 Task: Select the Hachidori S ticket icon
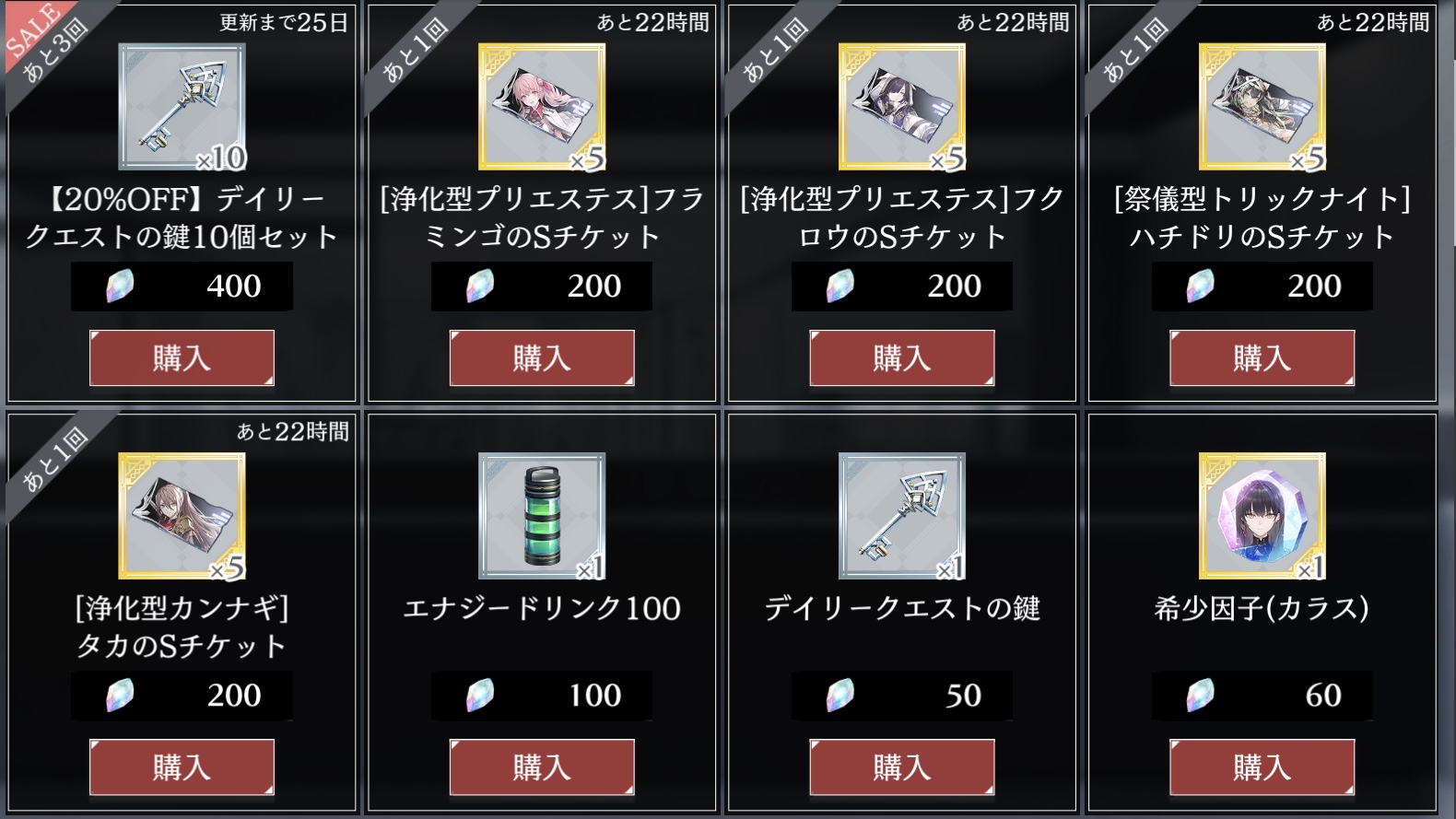coord(1262,107)
